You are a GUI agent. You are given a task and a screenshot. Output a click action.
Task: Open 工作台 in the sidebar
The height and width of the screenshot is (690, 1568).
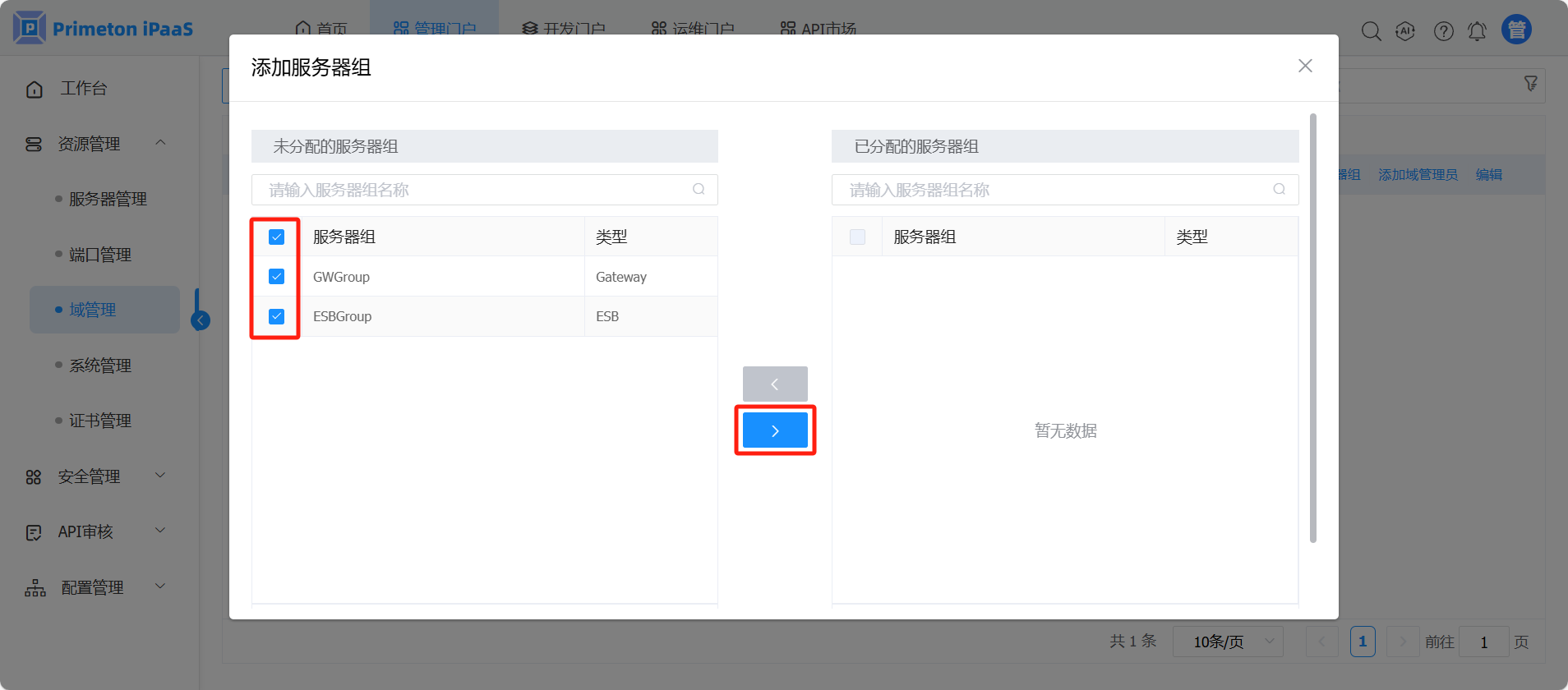(x=83, y=89)
